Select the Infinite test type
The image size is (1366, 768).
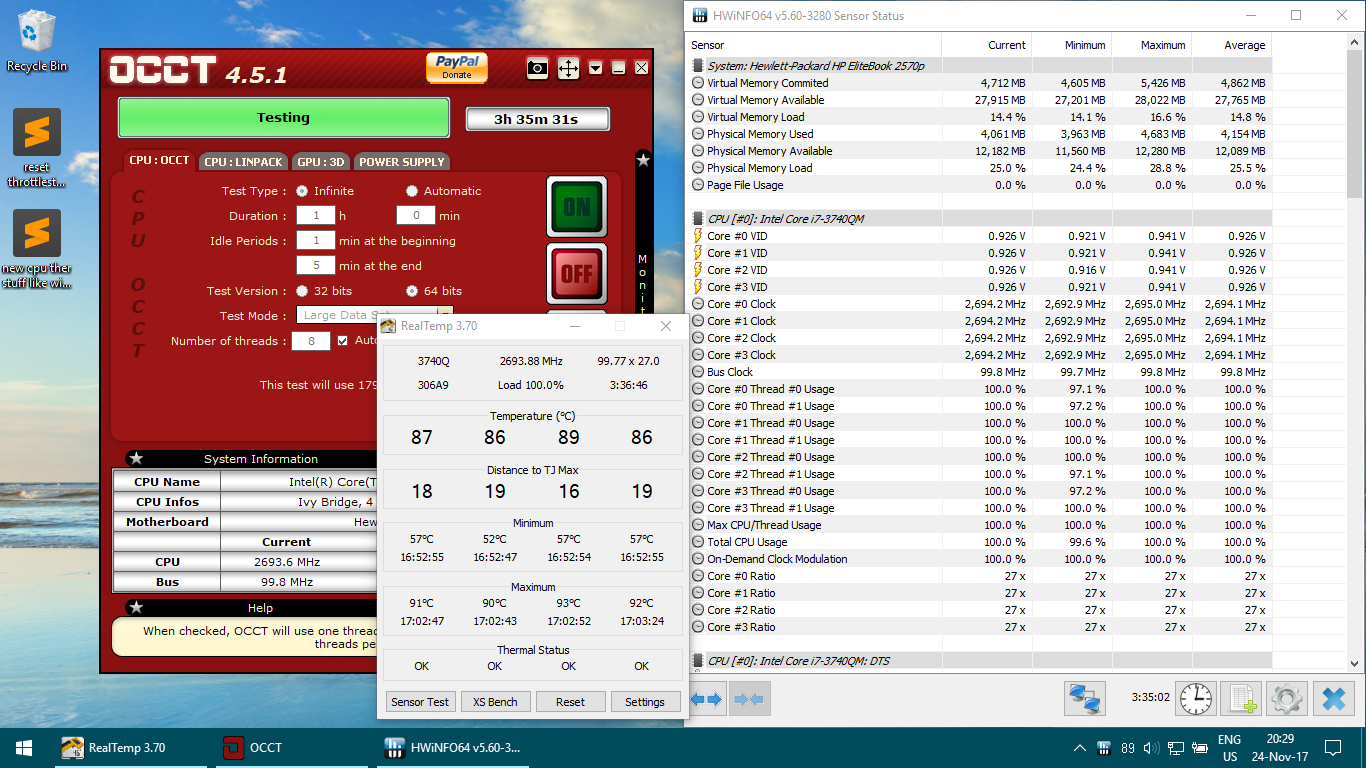click(302, 191)
